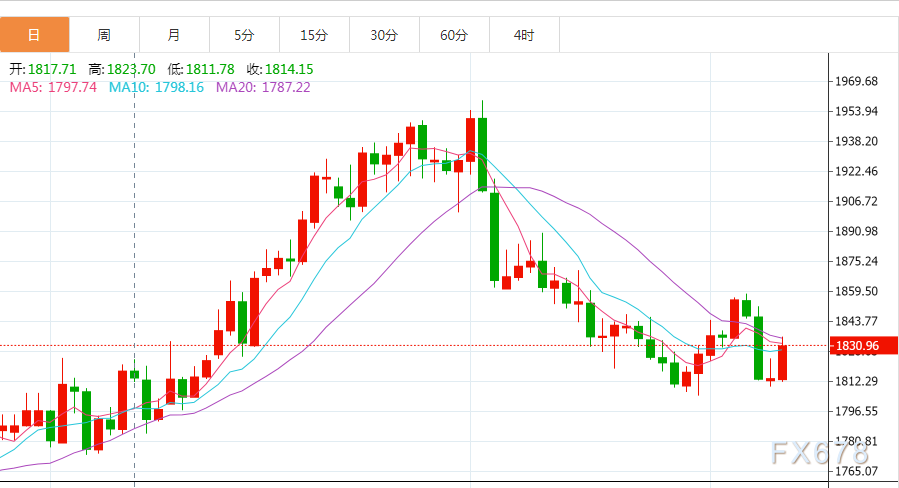Viewport: 899px width, 488px height.
Task: Select the 30分 timeframe tab
Action: (x=384, y=35)
